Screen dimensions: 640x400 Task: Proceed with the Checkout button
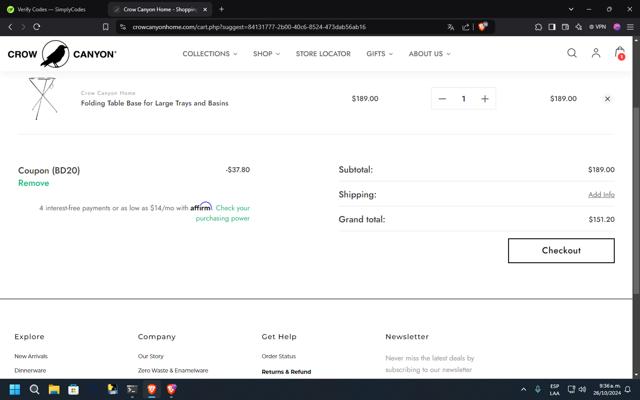tap(561, 251)
